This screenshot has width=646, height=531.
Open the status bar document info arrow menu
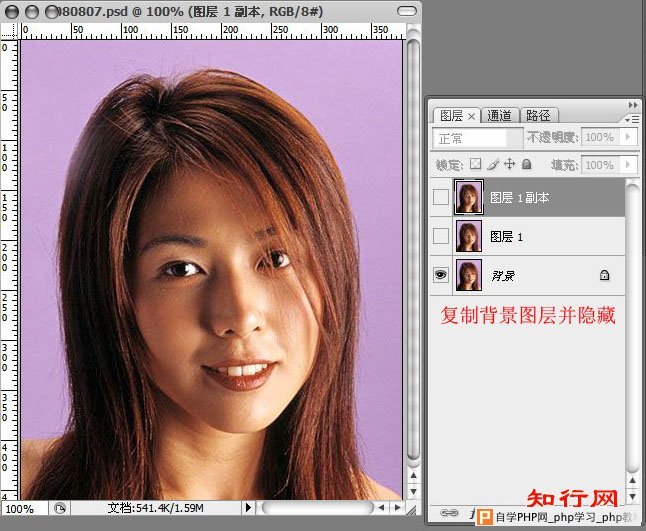[248, 508]
